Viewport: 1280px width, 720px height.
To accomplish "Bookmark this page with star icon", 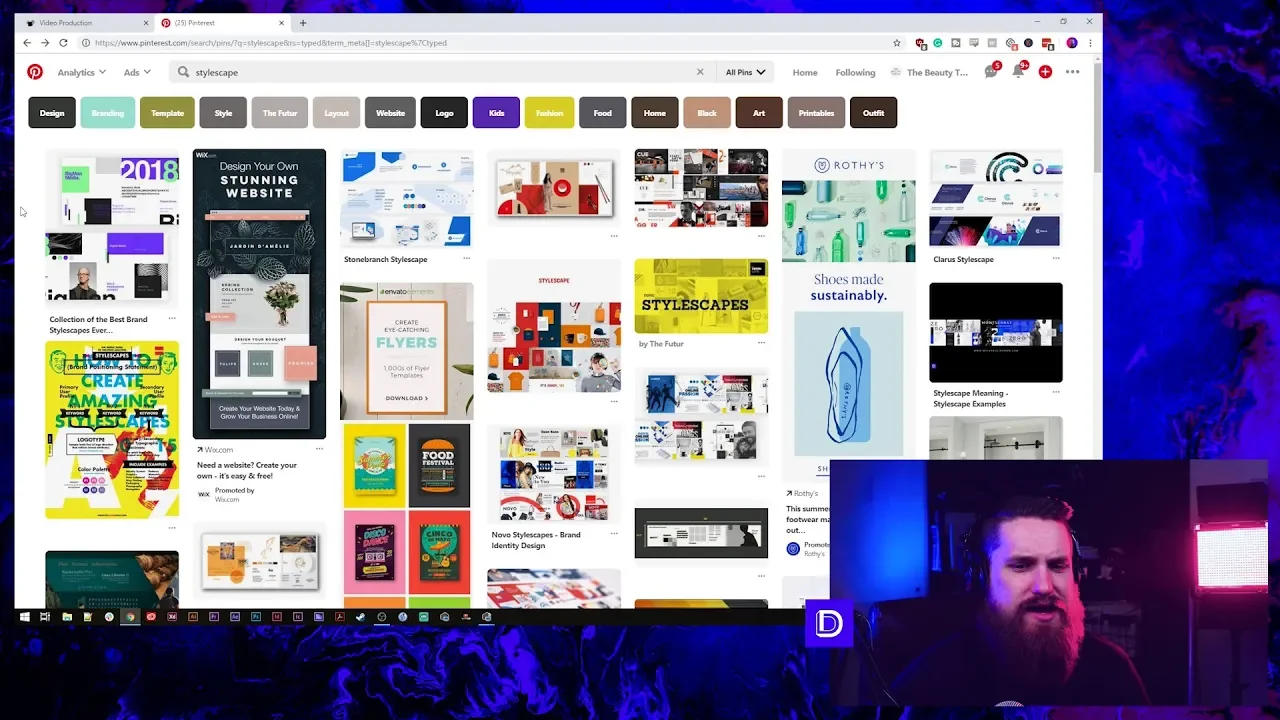I will [x=896, y=43].
